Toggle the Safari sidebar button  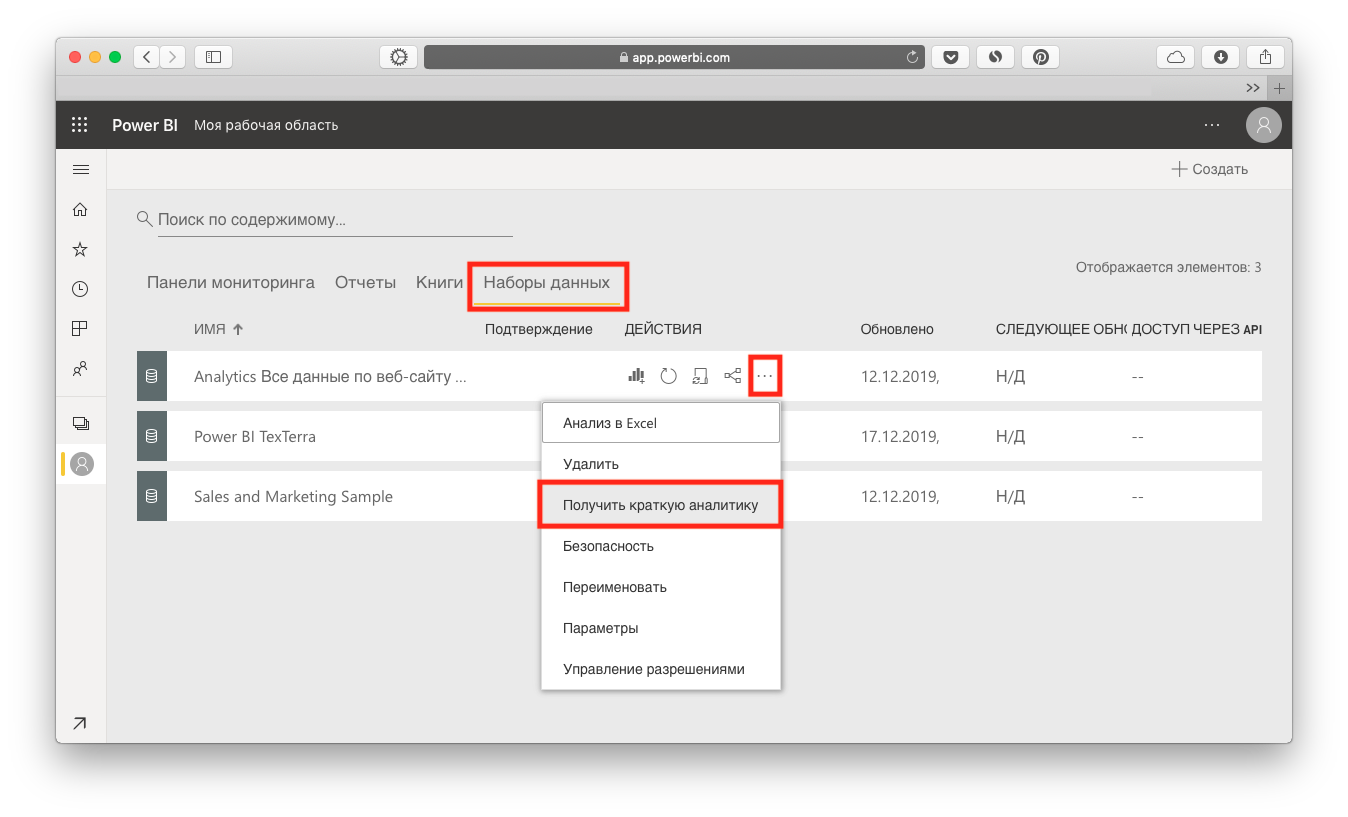tap(213, 57)
